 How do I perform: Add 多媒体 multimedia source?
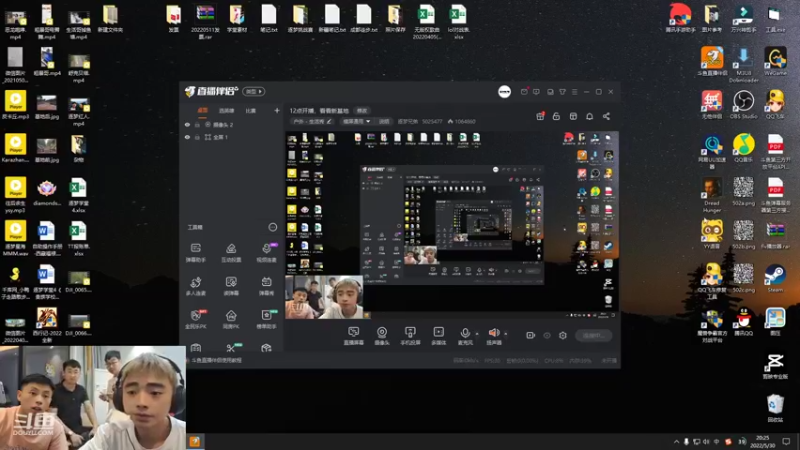click(438, 336)
